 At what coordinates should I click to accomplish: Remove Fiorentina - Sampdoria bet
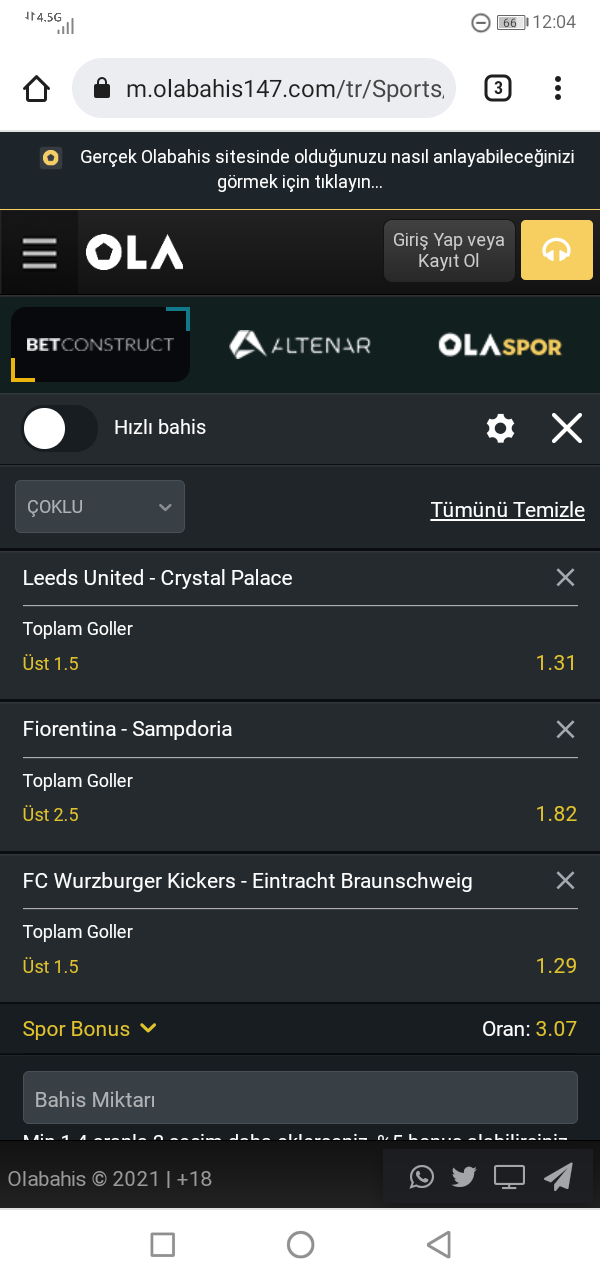(x=565, y=729)
